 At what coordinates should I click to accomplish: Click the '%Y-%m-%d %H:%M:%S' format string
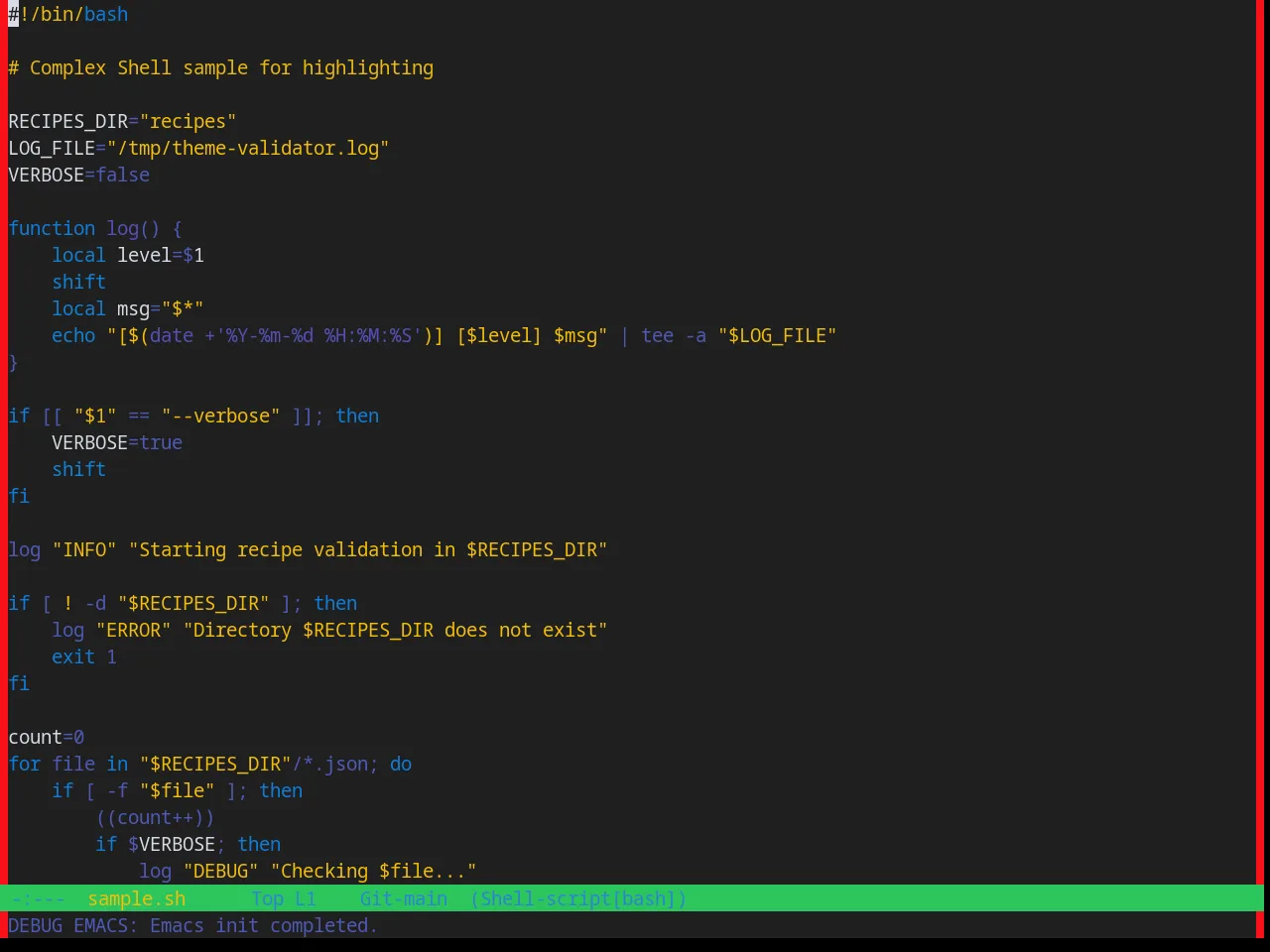[318, 336]
